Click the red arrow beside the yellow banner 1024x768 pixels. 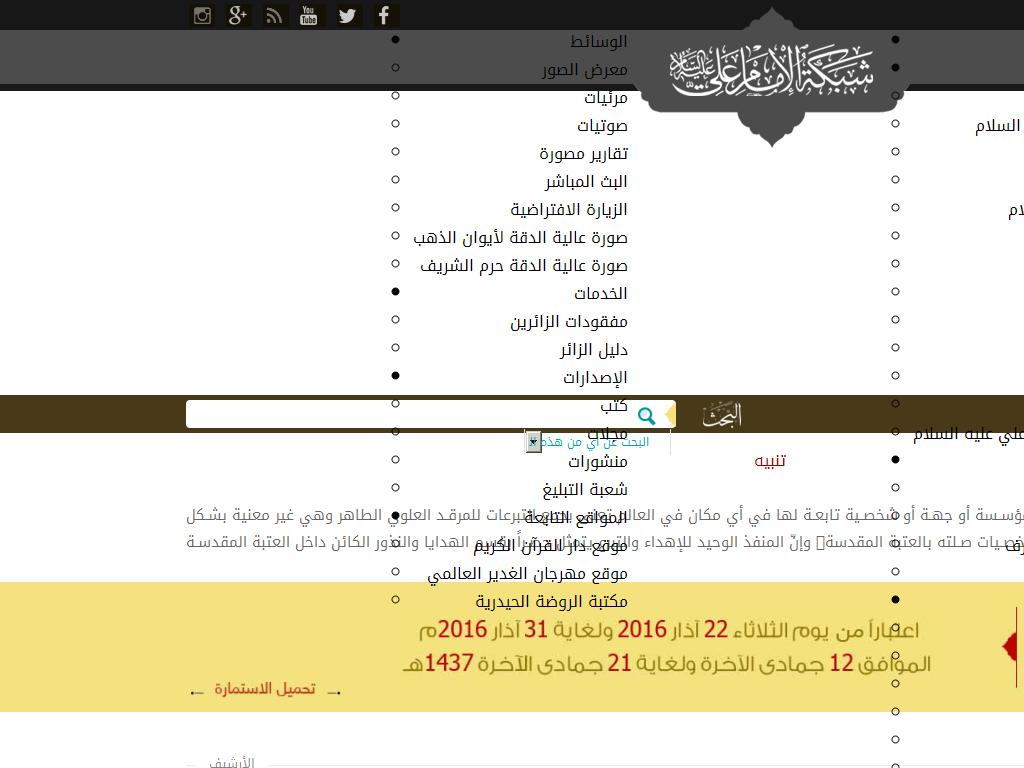(x=1010, y=645)
